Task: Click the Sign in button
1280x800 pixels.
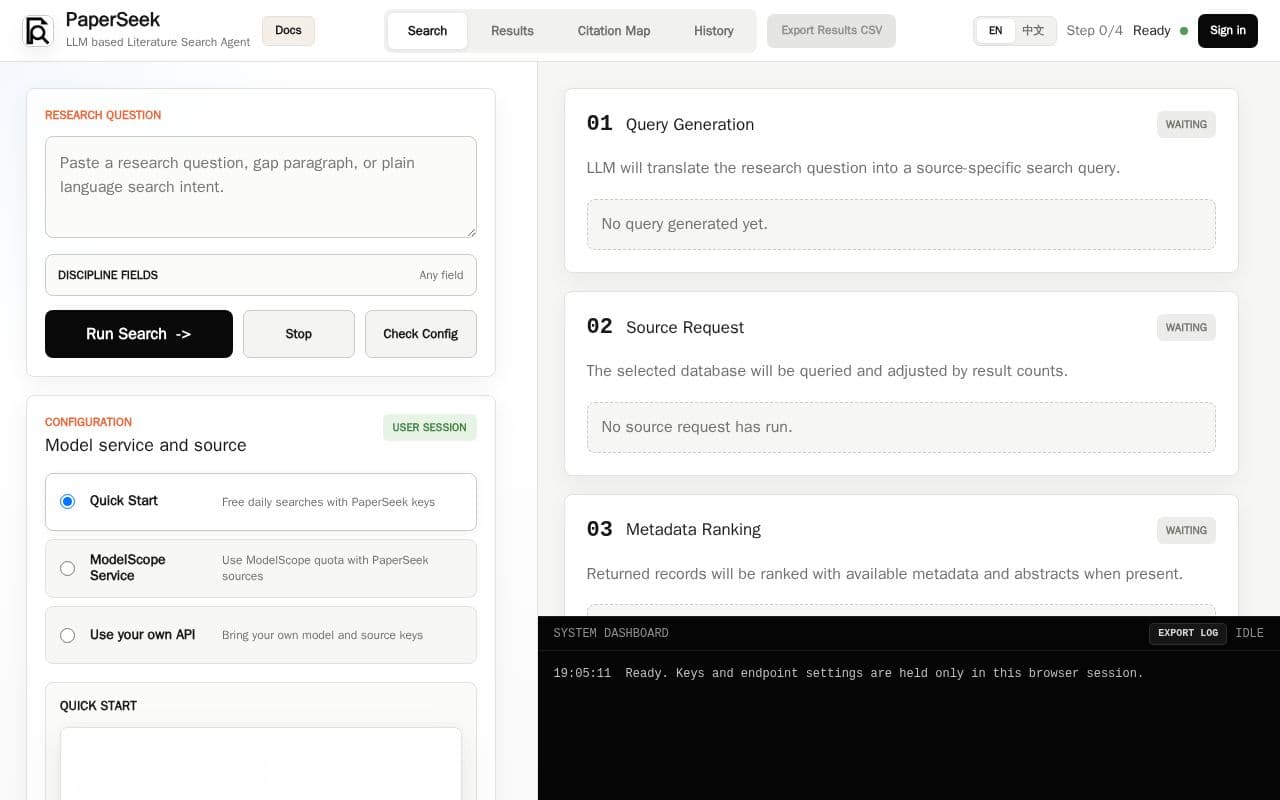Action: [1228, 31]
